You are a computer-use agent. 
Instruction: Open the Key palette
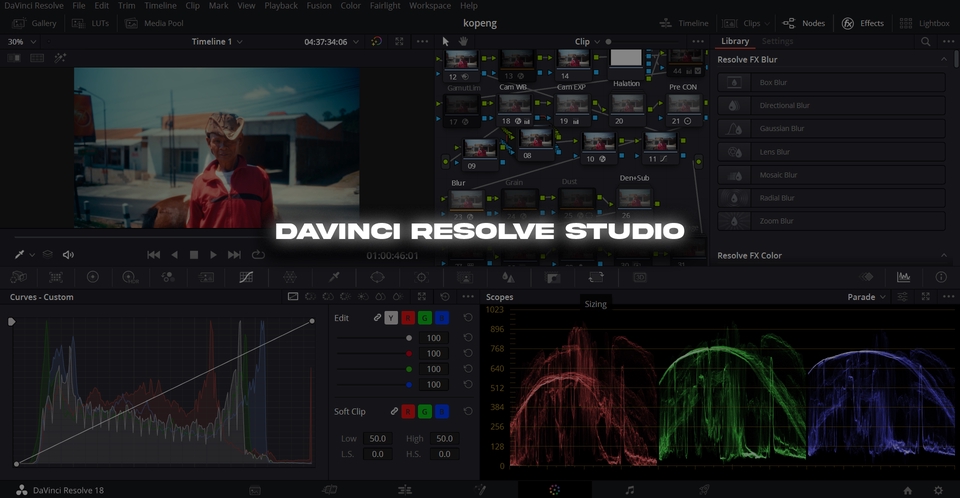point(553,277)
